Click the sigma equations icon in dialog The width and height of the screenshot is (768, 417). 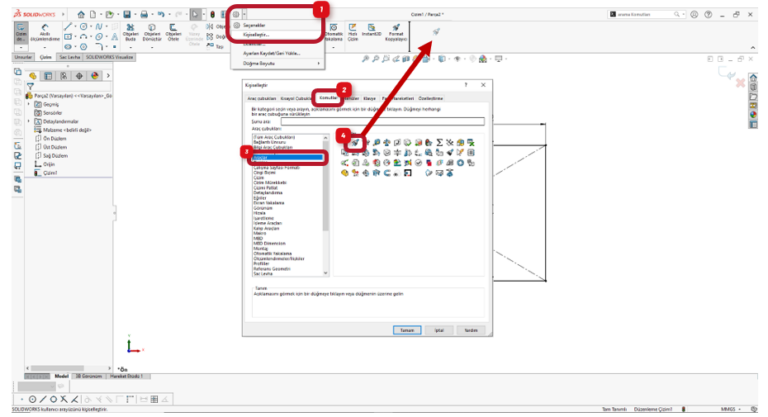(x=442, y=143)
